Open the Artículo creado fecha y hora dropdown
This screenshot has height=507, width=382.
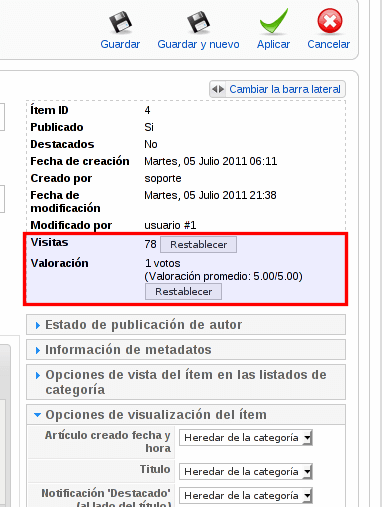(x=246, y=438)
